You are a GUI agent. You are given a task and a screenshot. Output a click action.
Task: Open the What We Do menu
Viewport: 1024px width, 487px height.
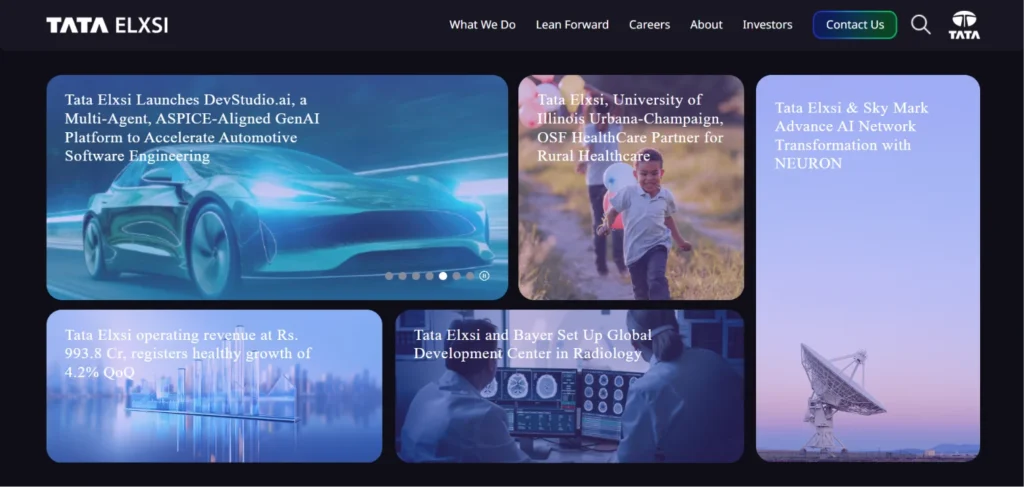[x=482, y=25]
